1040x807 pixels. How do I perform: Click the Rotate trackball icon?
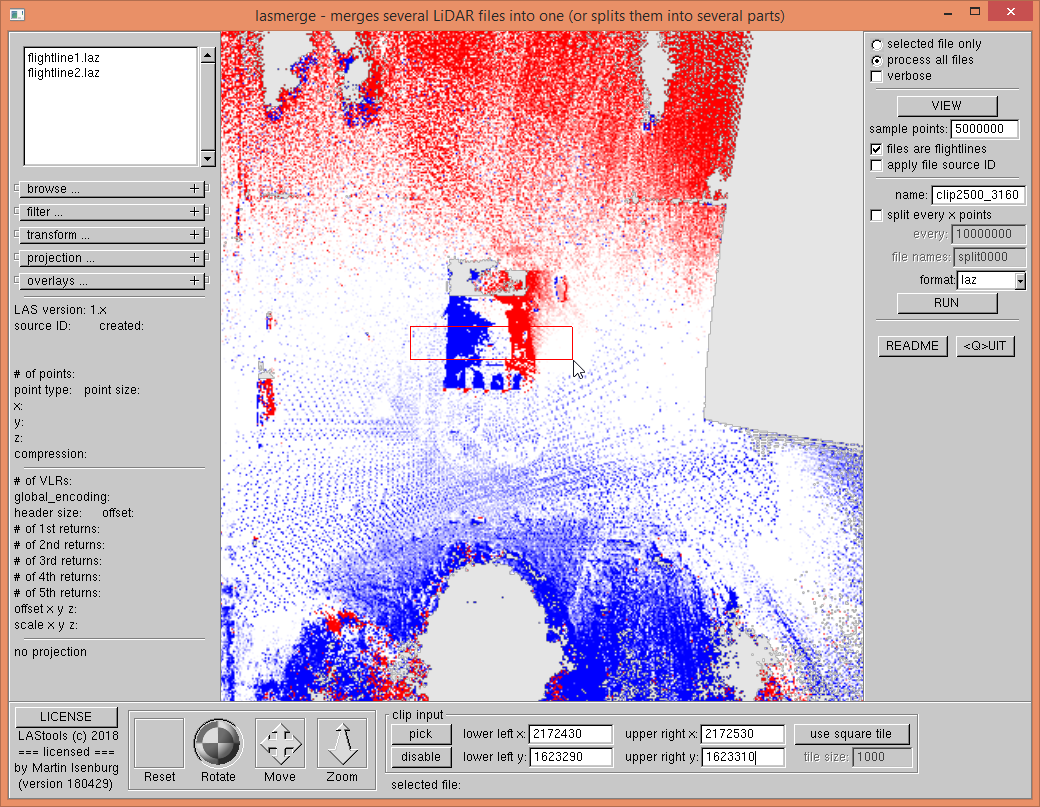218,744
